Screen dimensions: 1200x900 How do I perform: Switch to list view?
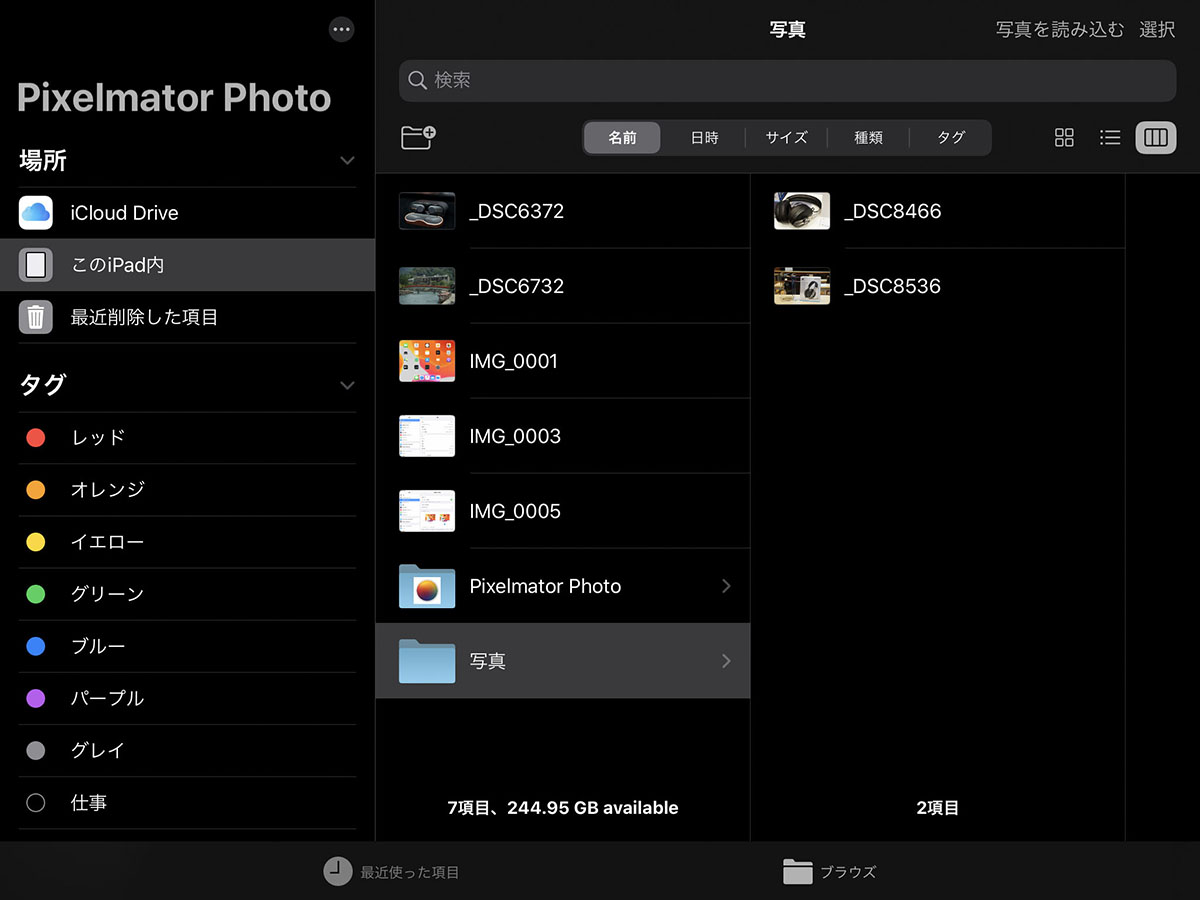tap(1110, 138)
